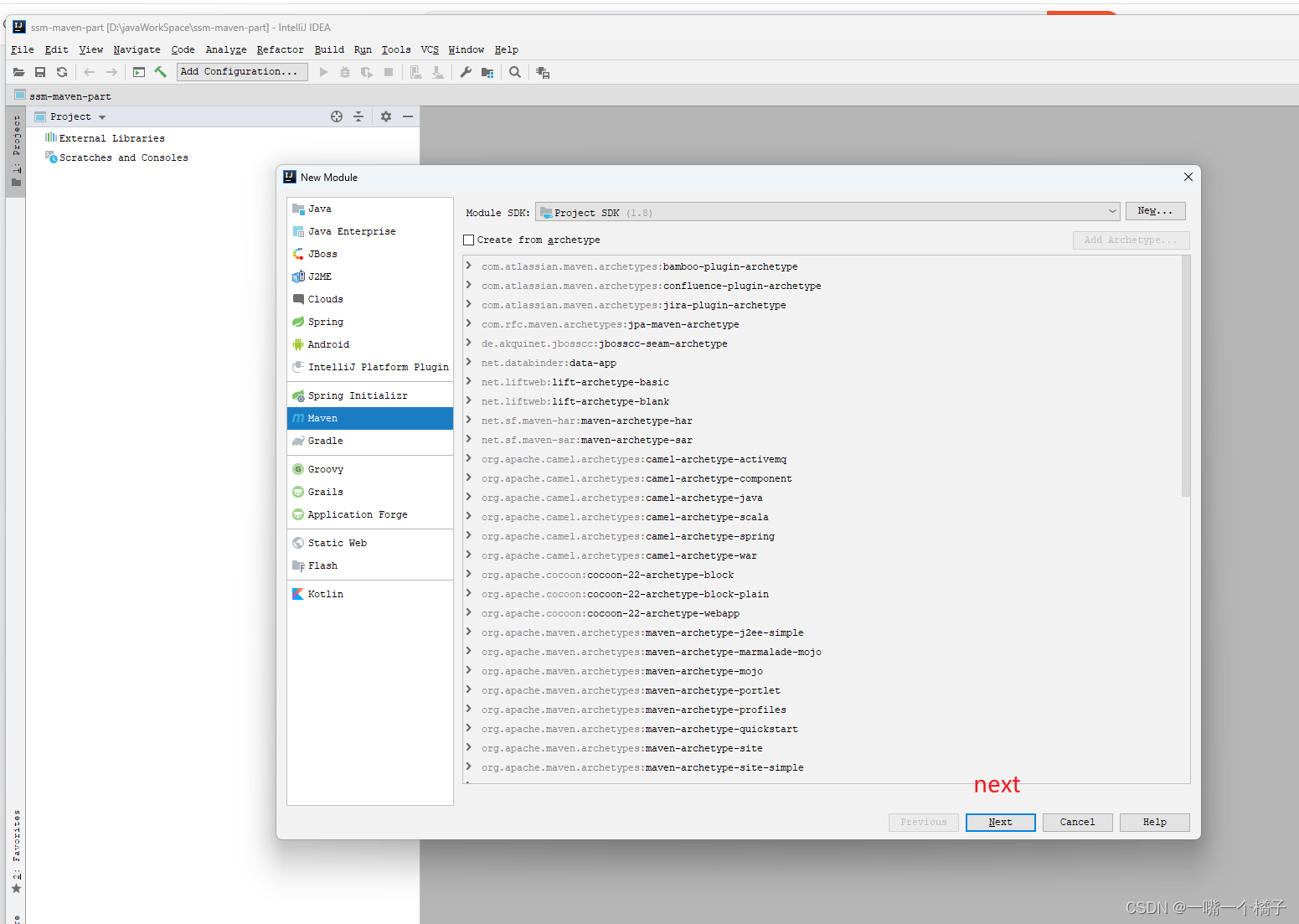Click the Synchronize refresh toolbar icon

(62, 72)
